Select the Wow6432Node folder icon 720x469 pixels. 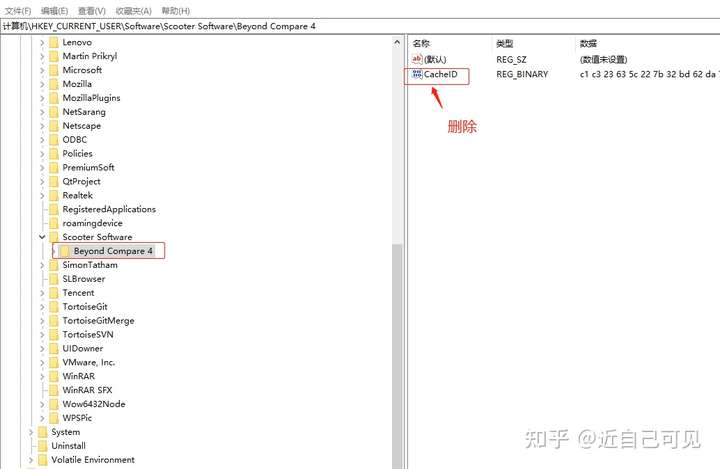tap(54, 404)
